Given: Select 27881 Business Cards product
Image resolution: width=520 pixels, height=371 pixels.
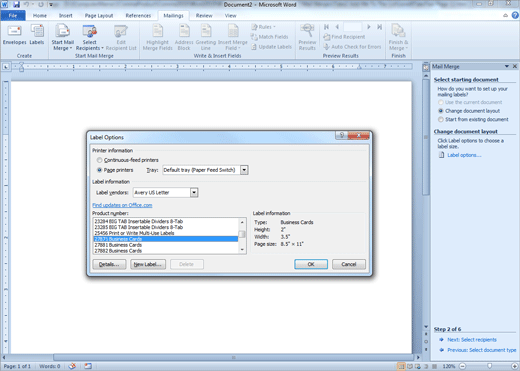Looking at the screenshot, I should pos(166,245).
